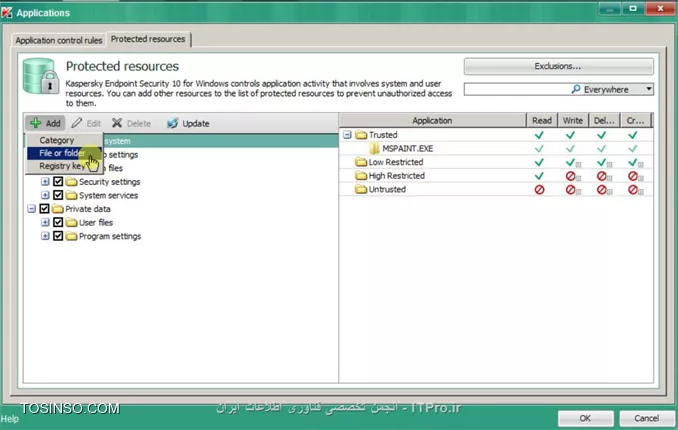This screenshot has height=430, width=678.
Task: Click Write block icon for High Restricted
Action: pyautogui.click(x=570, y=176)
